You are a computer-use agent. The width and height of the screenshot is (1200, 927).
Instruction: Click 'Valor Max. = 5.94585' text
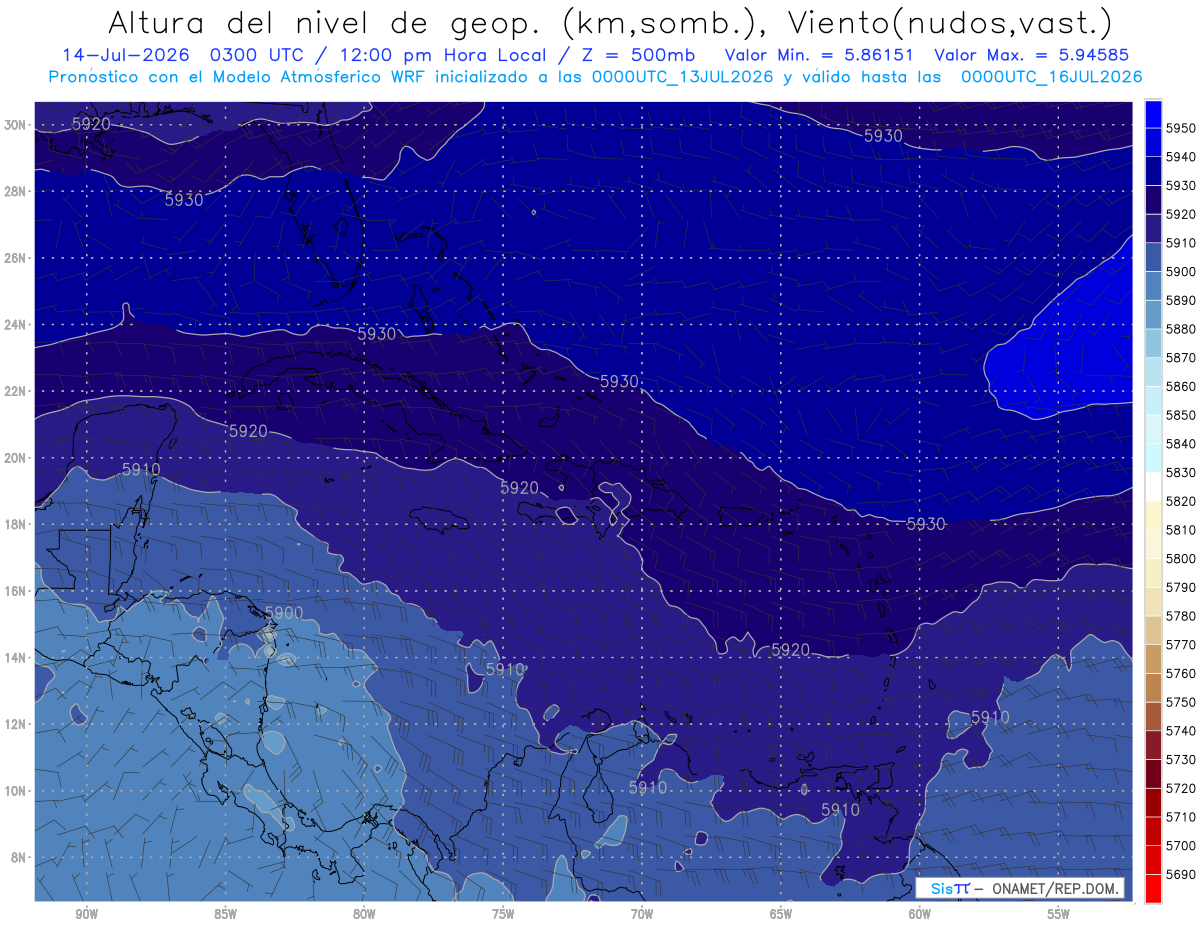(1031, 55)
